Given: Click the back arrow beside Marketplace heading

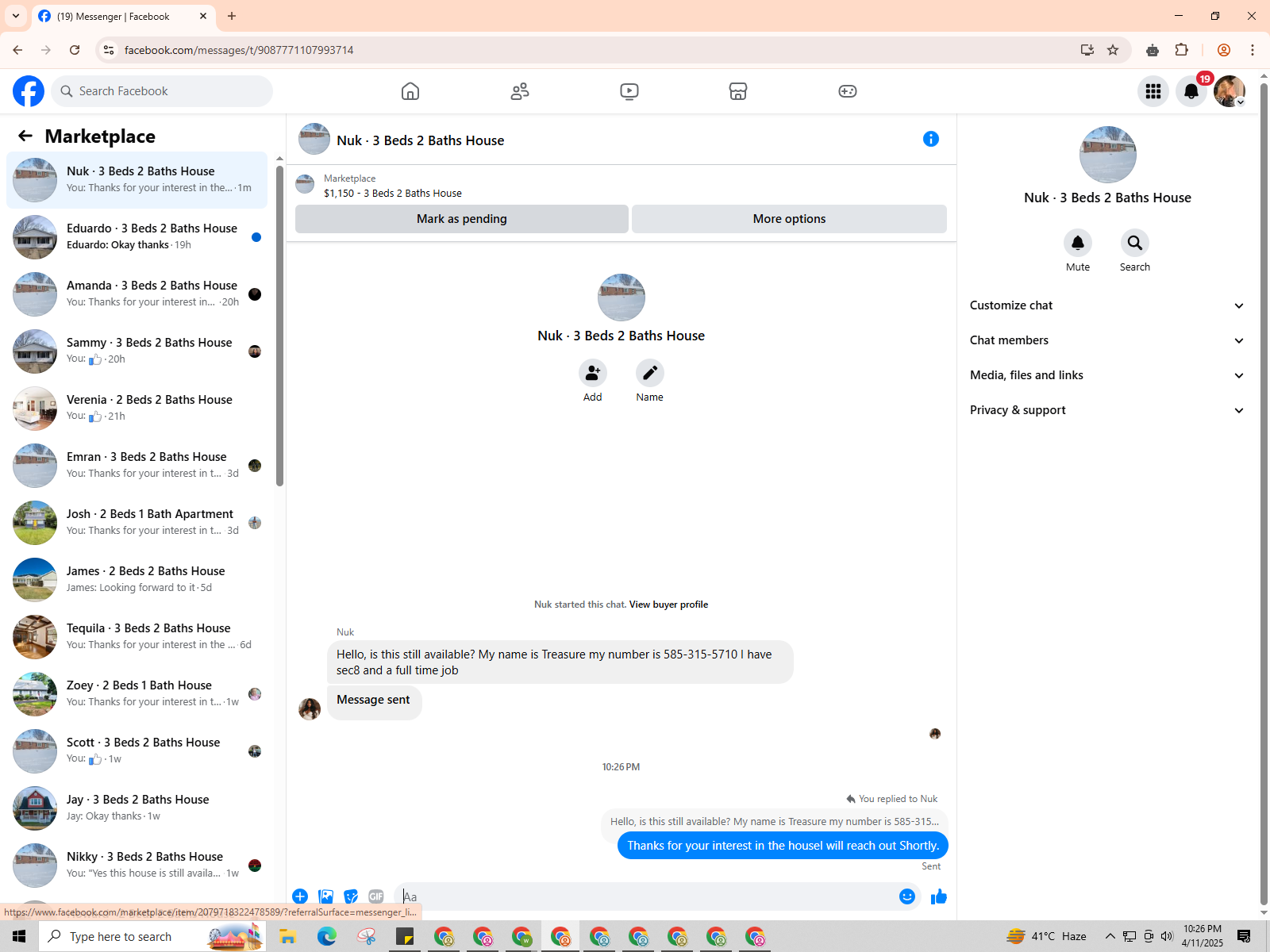Looking at the screenshot, I should pos(25,136).
